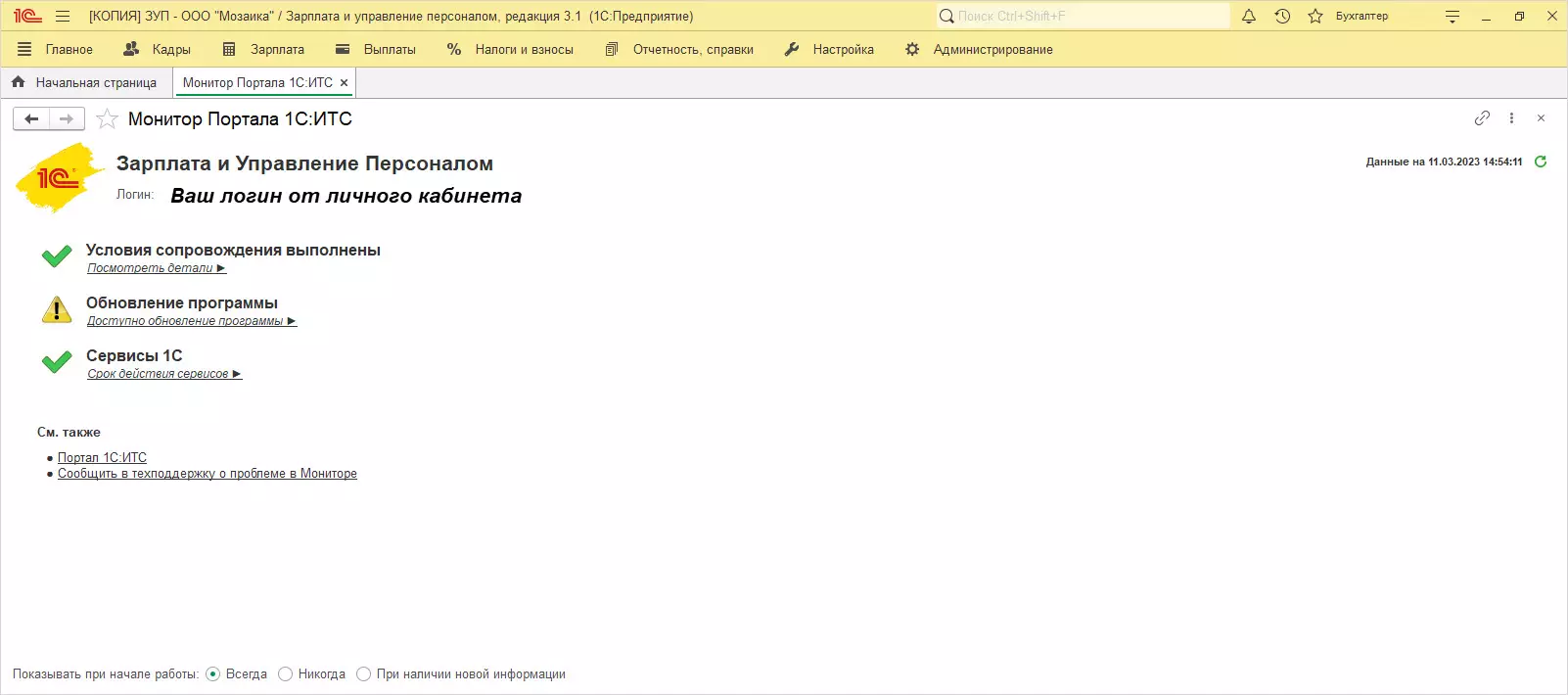Open the Администрирование section
This screenshot has width=1568, height=695.
point(979,49)
